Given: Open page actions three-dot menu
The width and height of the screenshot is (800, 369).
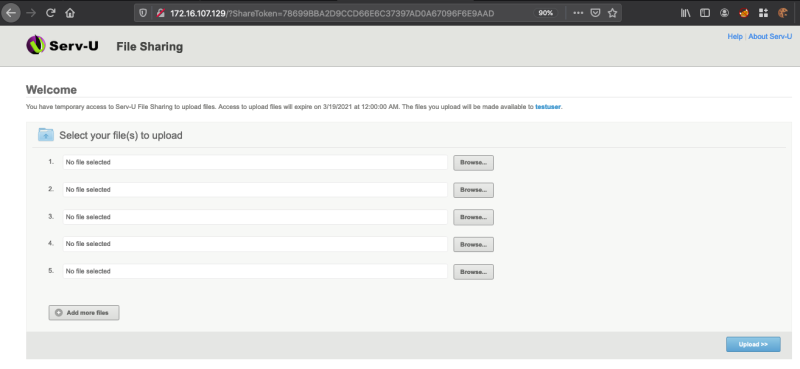Looking at the screenshot, I should (x=578, y=13).
